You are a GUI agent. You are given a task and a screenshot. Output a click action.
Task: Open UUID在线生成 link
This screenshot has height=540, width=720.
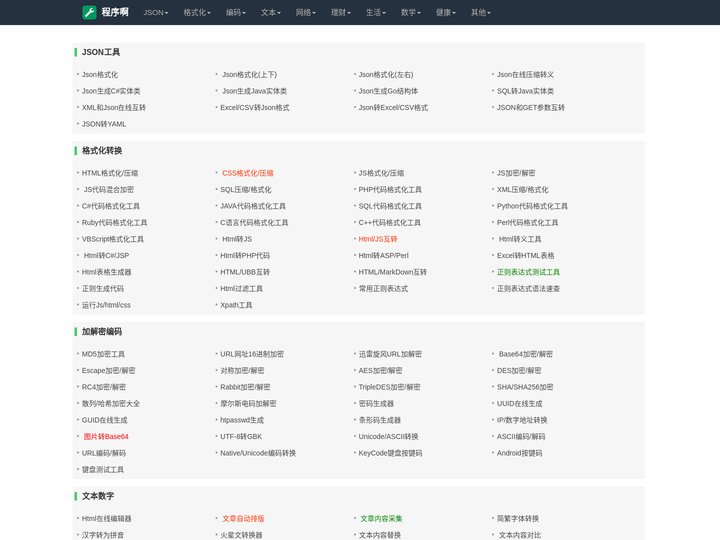(x=519, y=404)
